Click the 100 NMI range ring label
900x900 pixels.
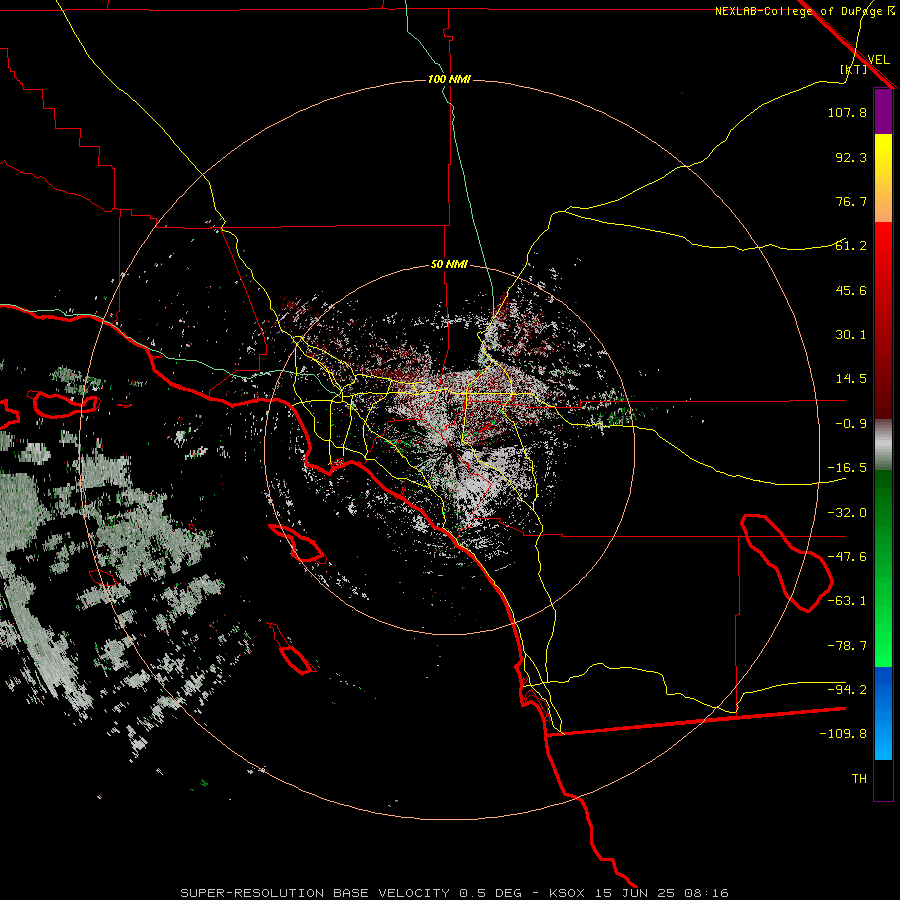(449, 79)
